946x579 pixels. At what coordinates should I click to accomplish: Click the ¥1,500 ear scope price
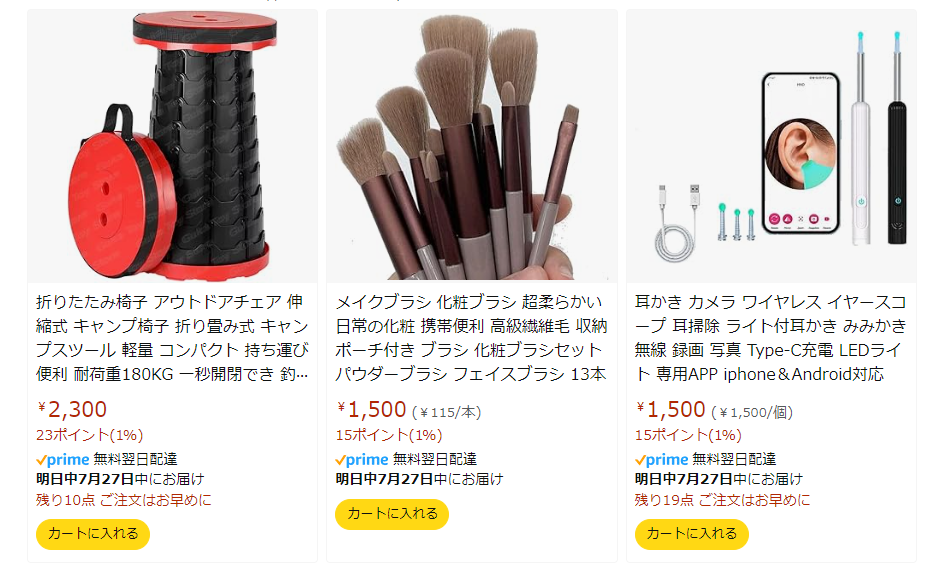click(671, 410)
